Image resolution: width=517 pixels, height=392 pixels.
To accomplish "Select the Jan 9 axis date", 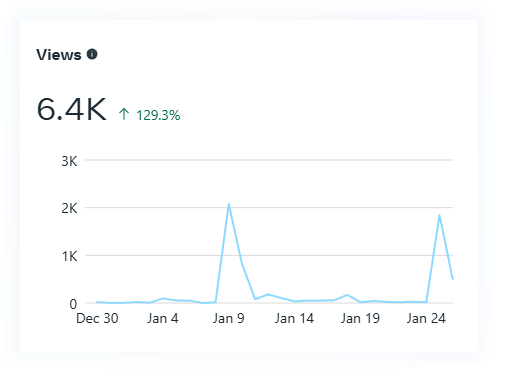I will click(229, 318).
